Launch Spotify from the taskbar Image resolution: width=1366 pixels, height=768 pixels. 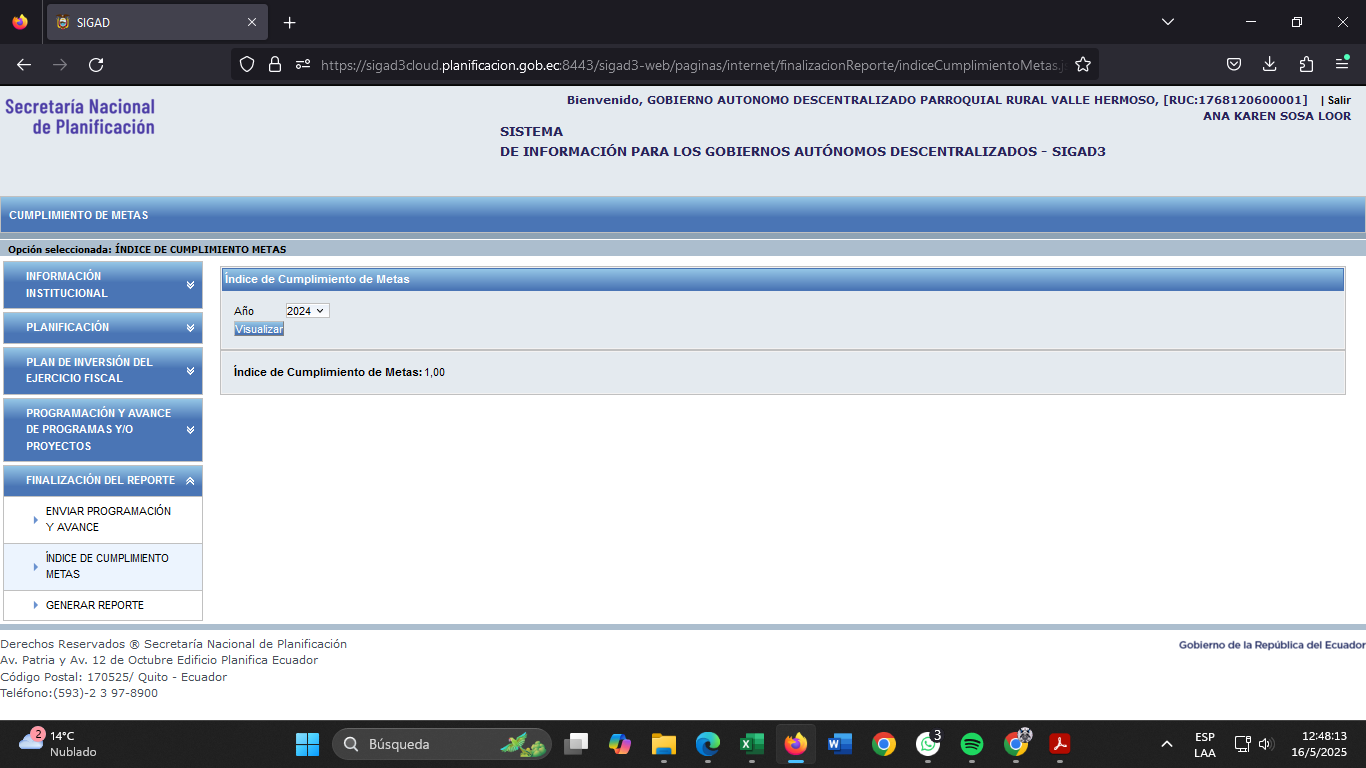click(x=971, y=744)
